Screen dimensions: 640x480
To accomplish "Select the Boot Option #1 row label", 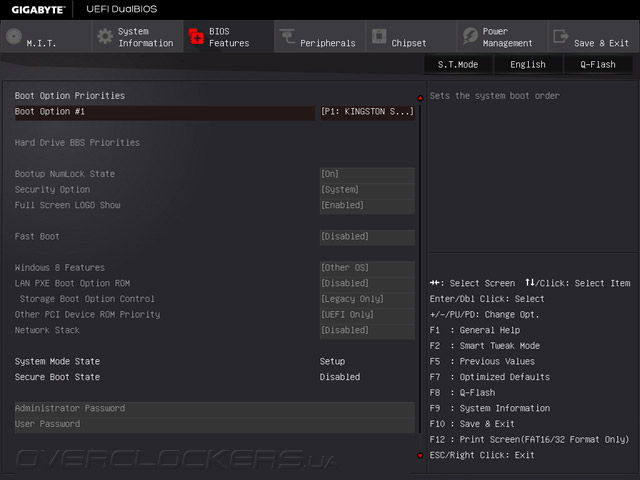I will (x=49, y=111).
